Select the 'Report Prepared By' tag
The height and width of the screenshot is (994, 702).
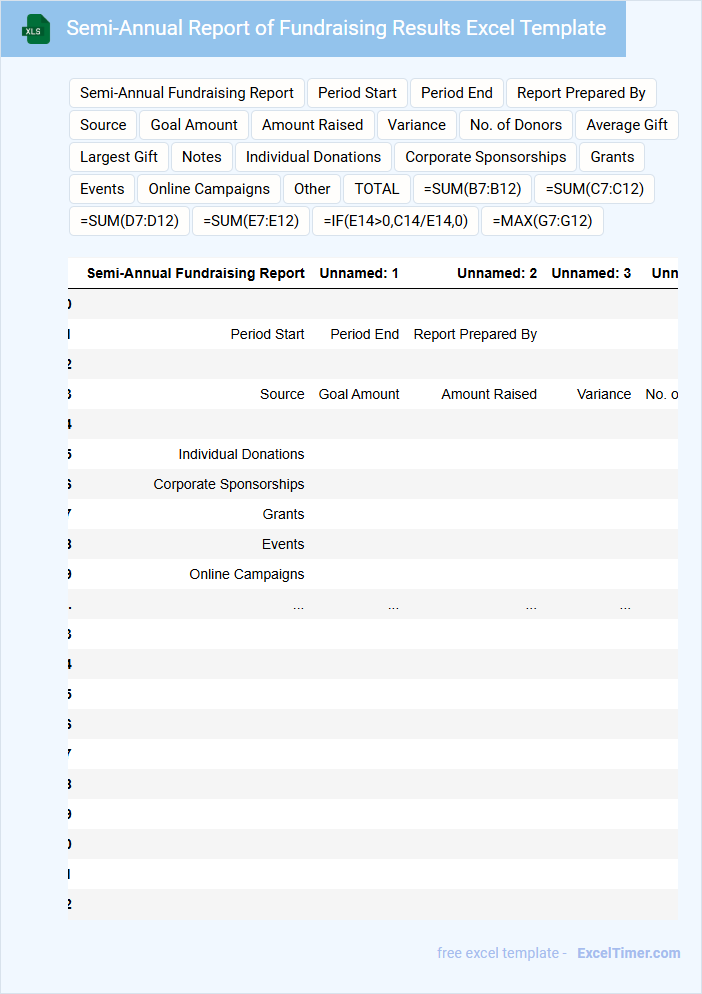(x=581, y=93)
